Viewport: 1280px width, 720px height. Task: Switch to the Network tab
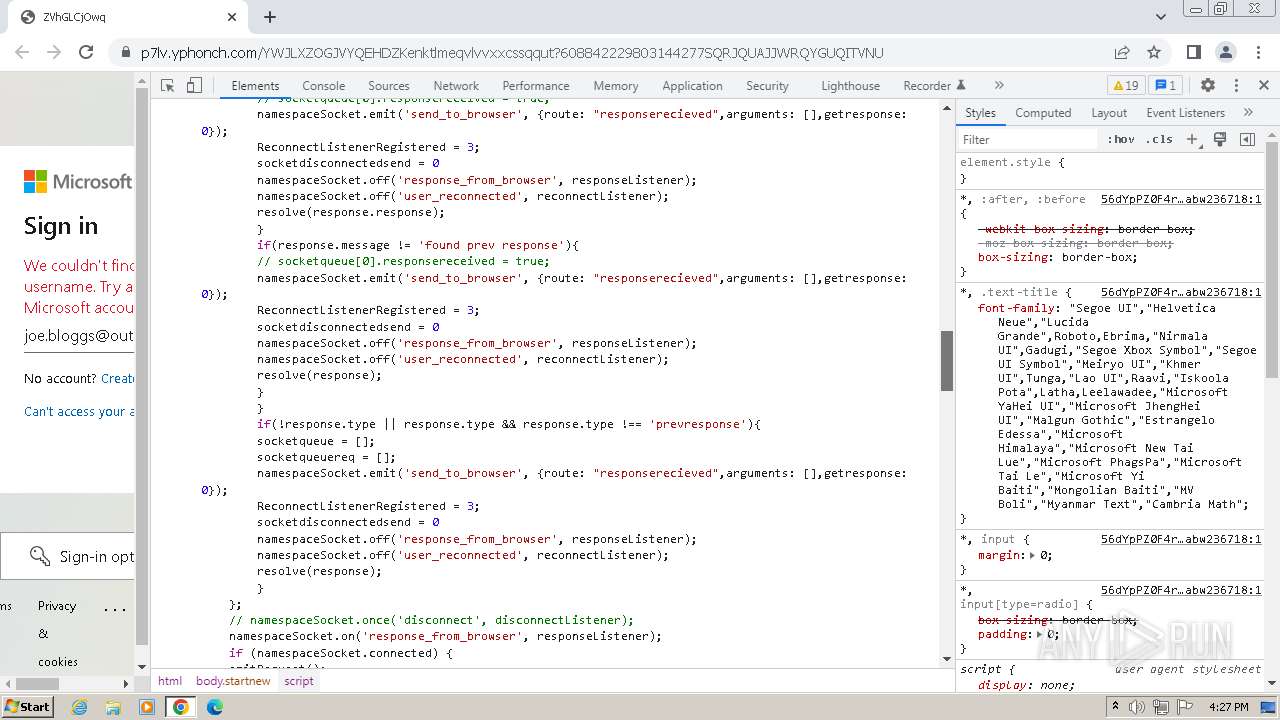[456, 86]
